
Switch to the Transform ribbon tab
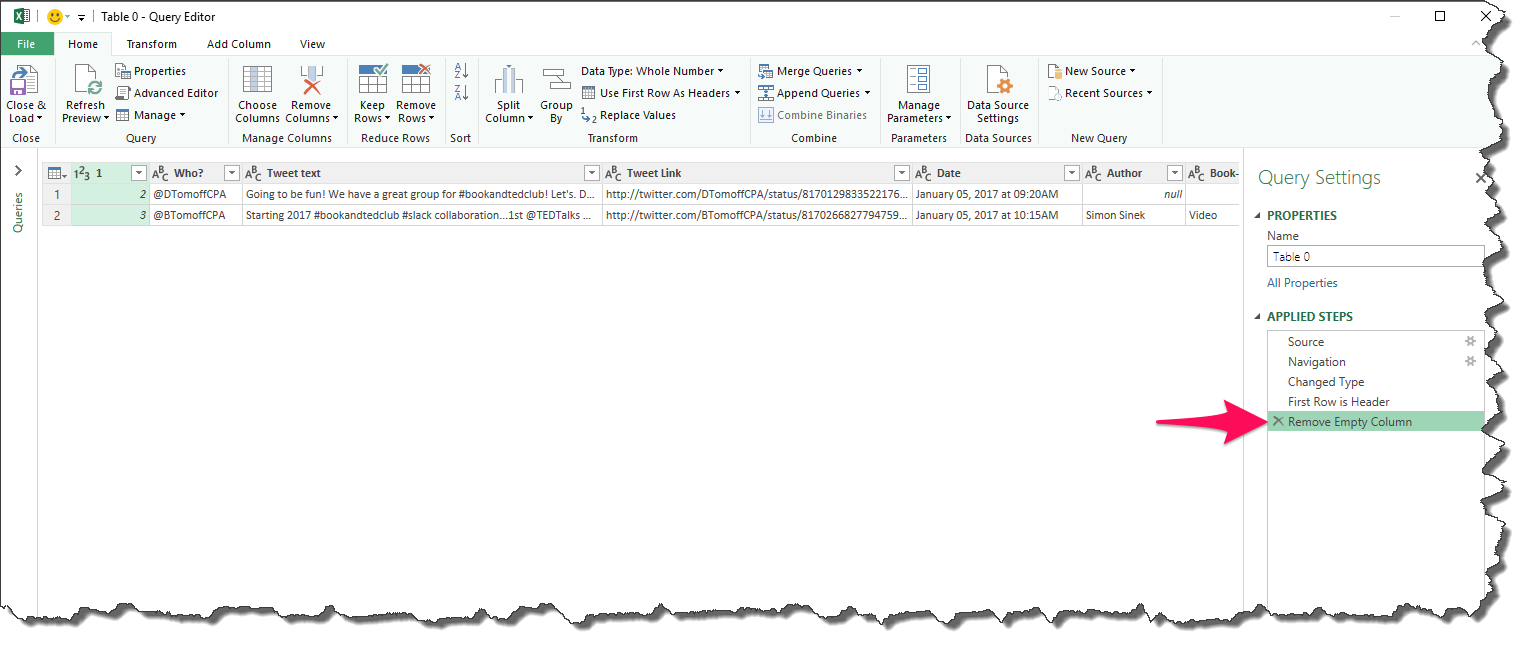tap(151, 44)
